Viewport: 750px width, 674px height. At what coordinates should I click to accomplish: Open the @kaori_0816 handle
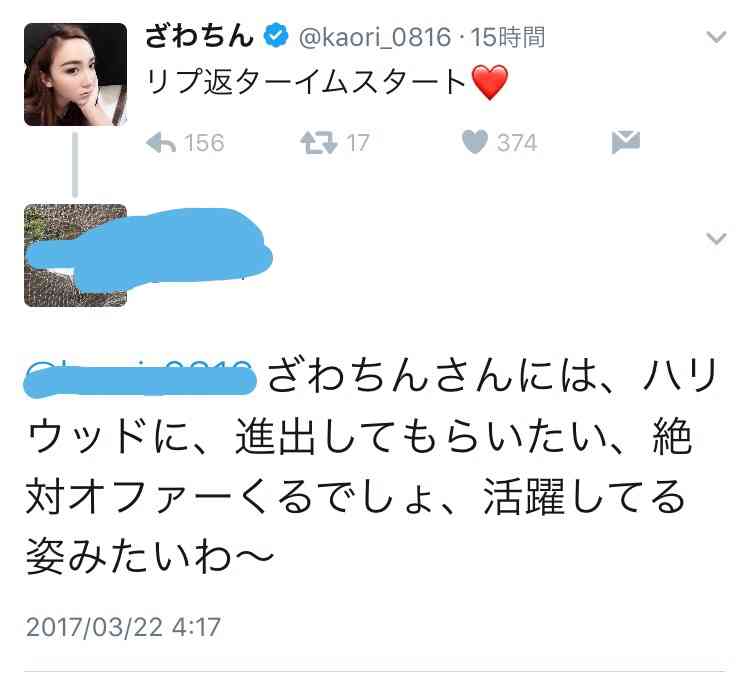tap(375, 37)
